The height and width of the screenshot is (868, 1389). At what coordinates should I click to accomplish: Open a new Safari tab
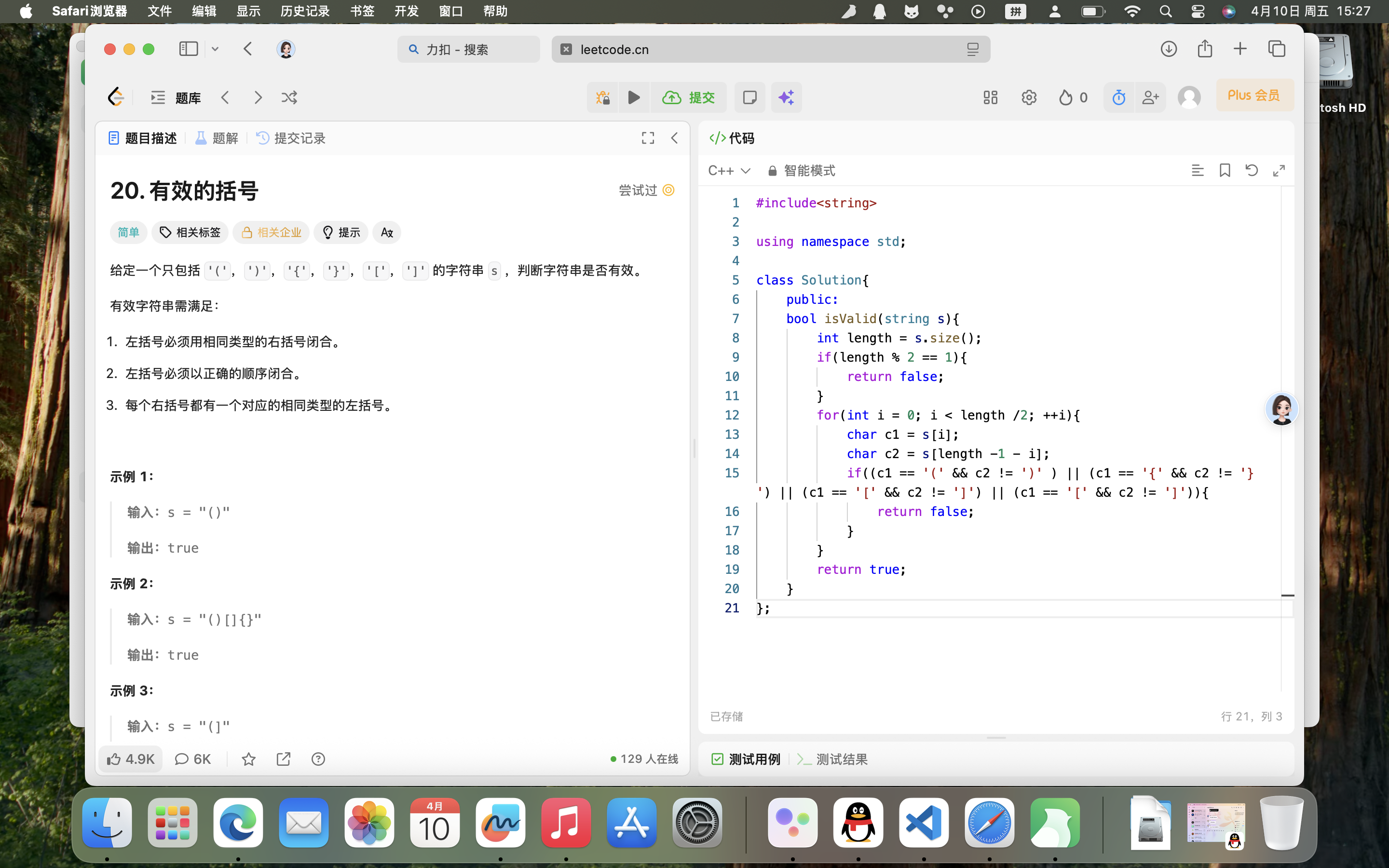click(x=1240, y=49)
